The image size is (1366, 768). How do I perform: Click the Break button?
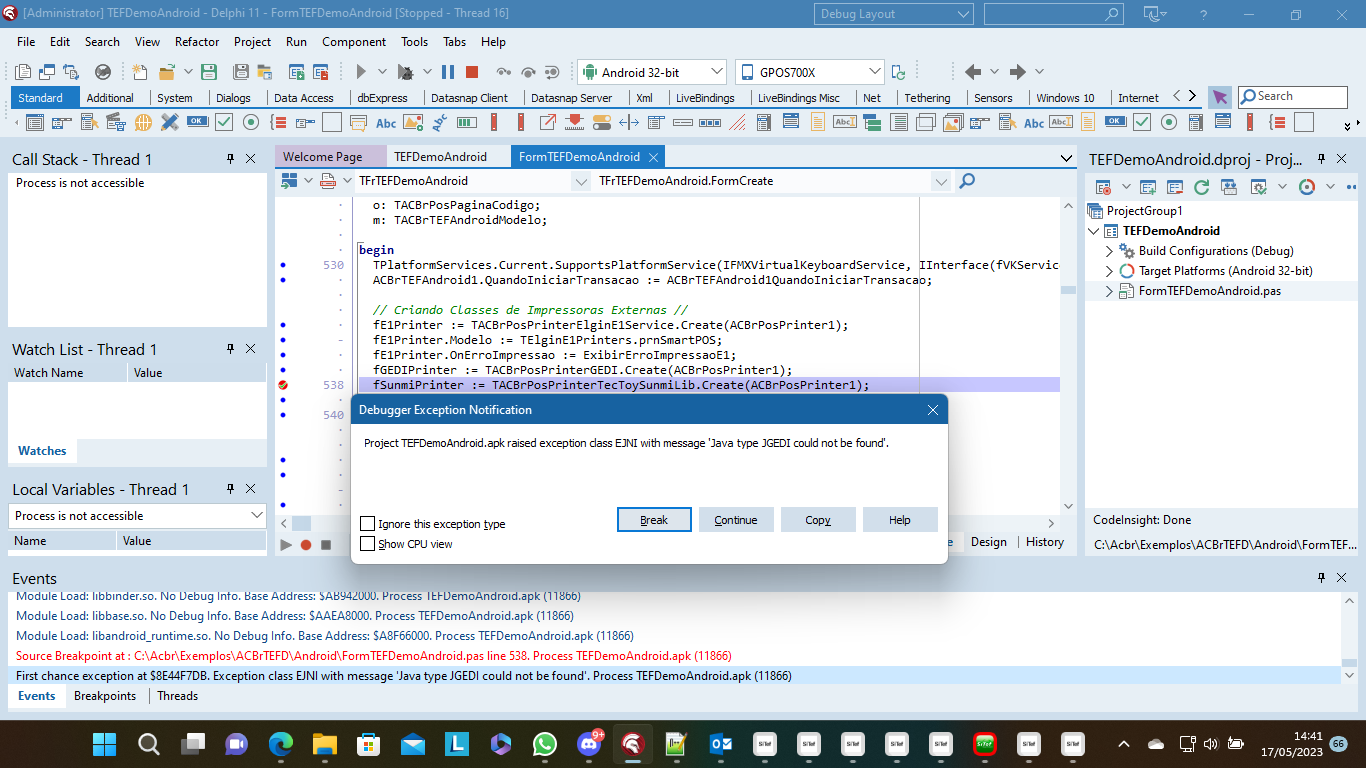pos(654,520)
